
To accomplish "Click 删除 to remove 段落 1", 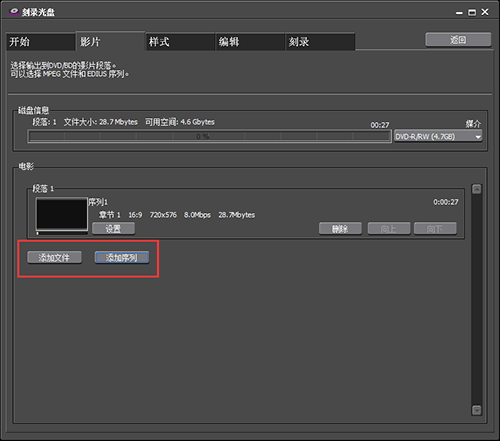I will click(340, 229).
